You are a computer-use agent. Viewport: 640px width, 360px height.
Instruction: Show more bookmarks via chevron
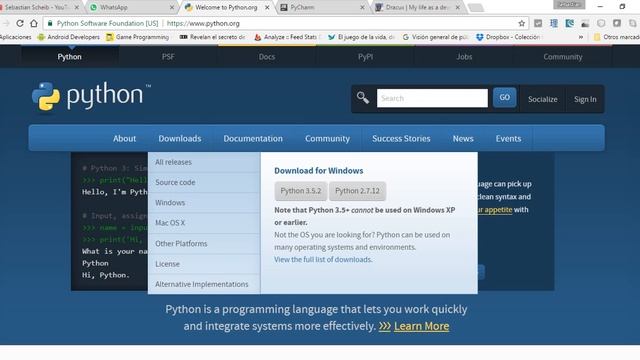581,37
